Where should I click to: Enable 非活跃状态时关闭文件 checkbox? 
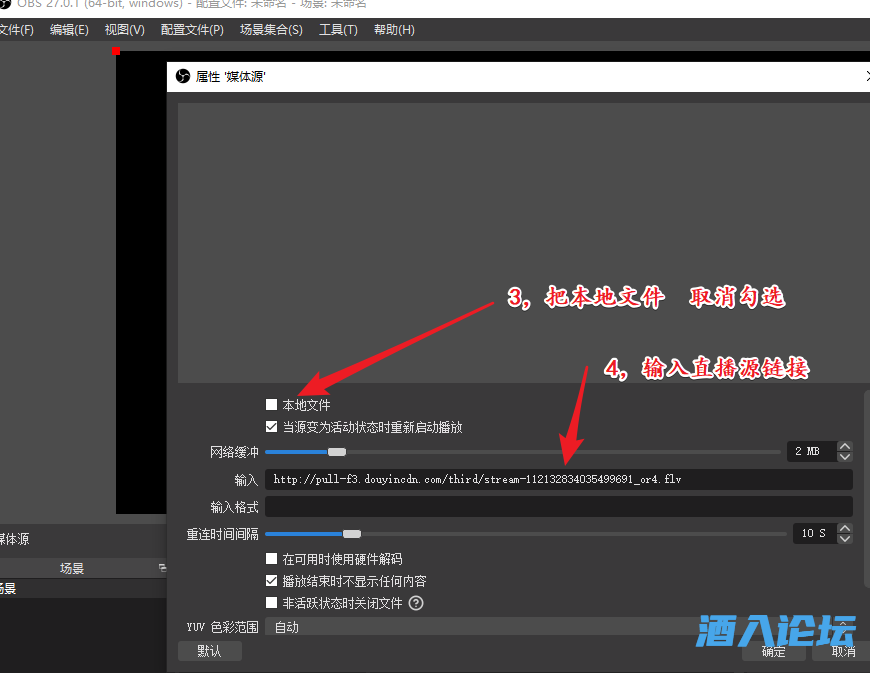tap(272, 603)
